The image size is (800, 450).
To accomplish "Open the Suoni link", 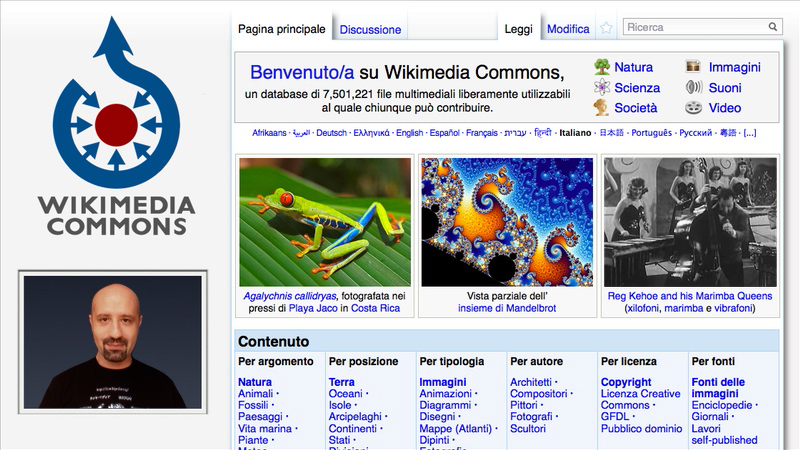I will pos(724,88).
